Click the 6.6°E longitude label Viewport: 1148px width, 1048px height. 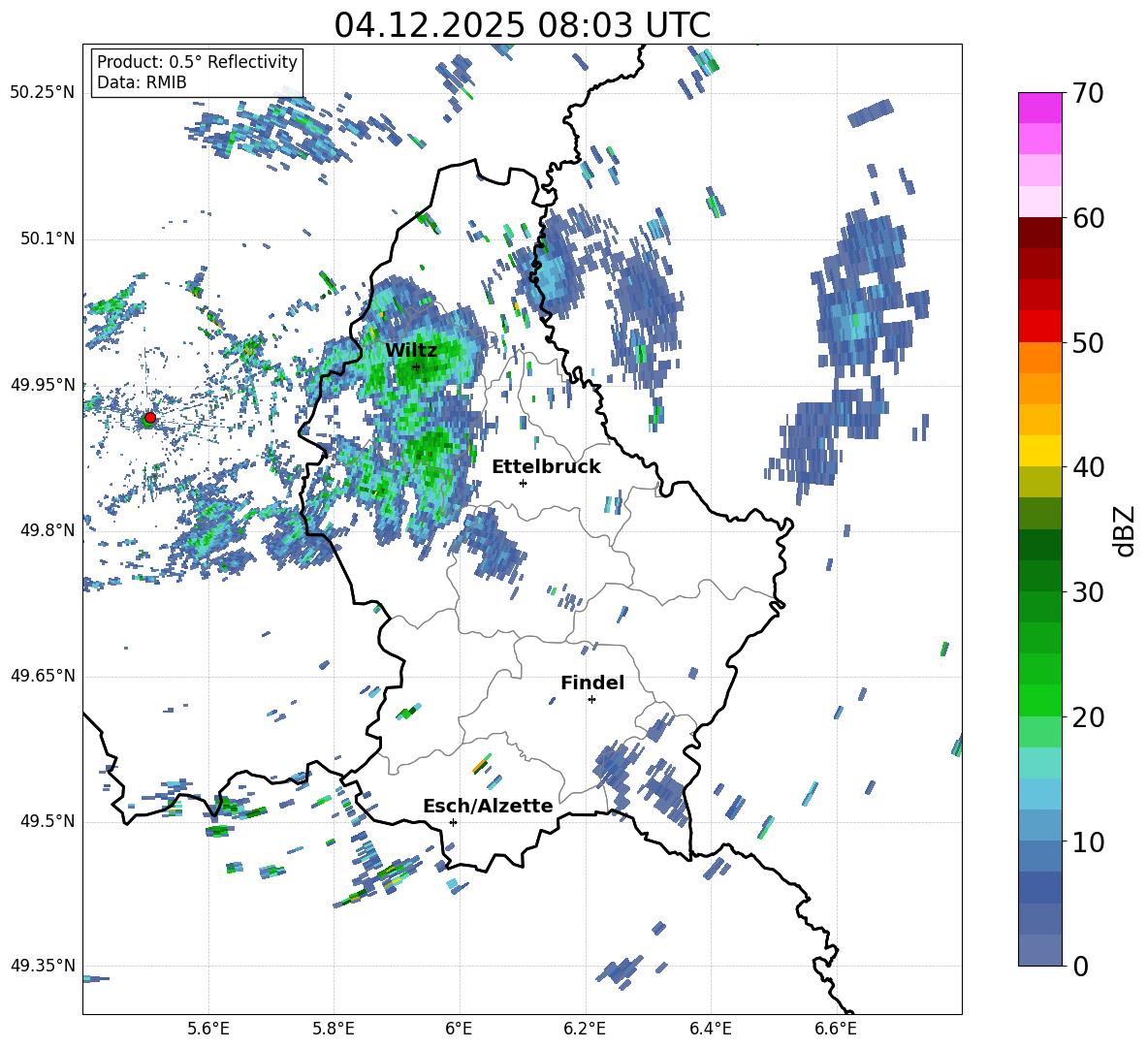[x=836, y=1029]
